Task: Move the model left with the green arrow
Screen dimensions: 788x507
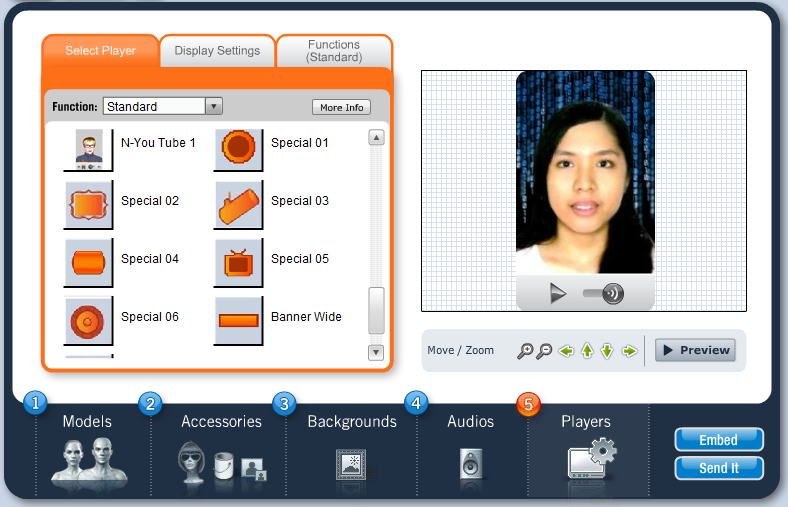Action: tap(566, 351)
